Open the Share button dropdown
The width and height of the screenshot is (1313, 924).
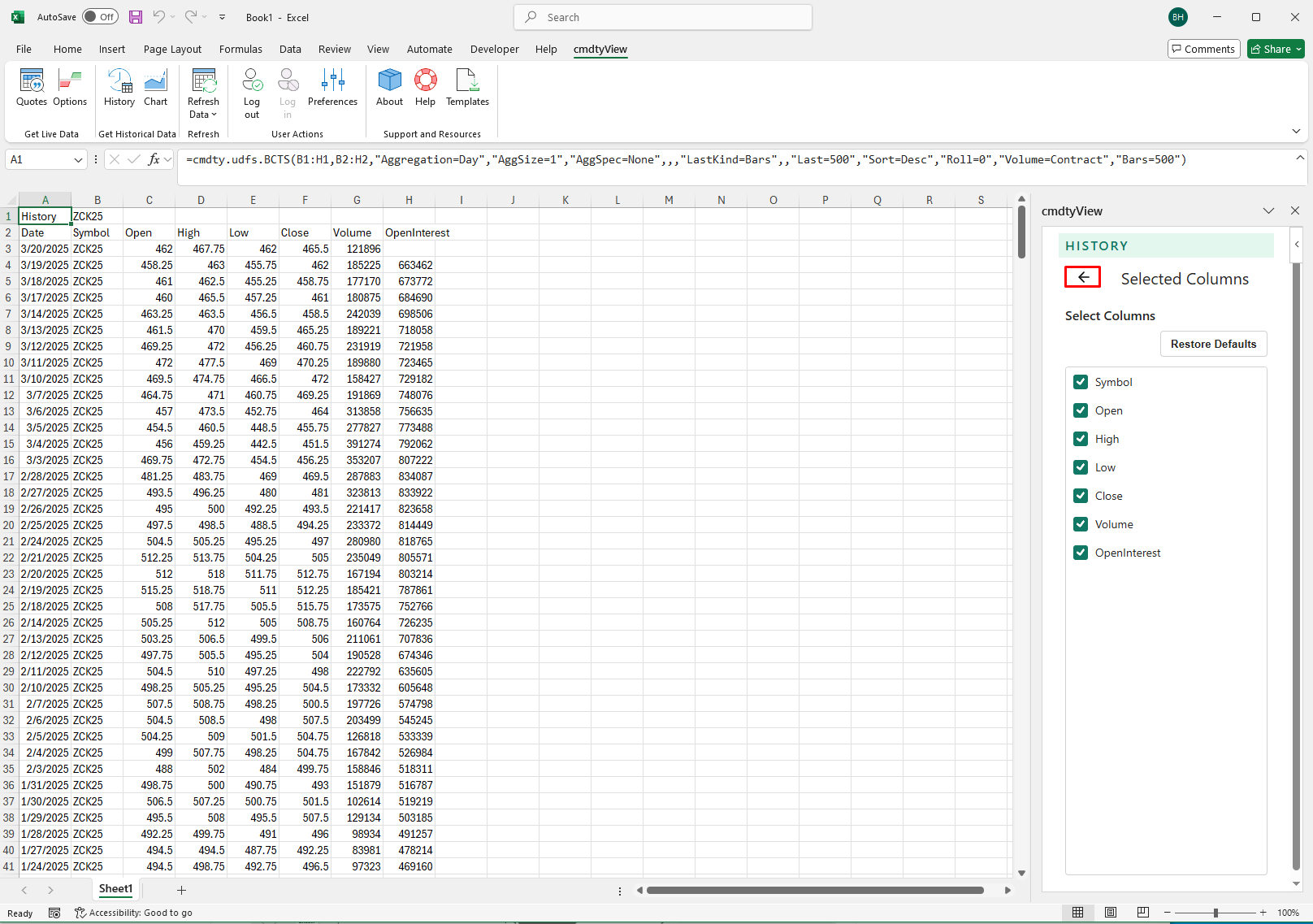point(1298,50)
